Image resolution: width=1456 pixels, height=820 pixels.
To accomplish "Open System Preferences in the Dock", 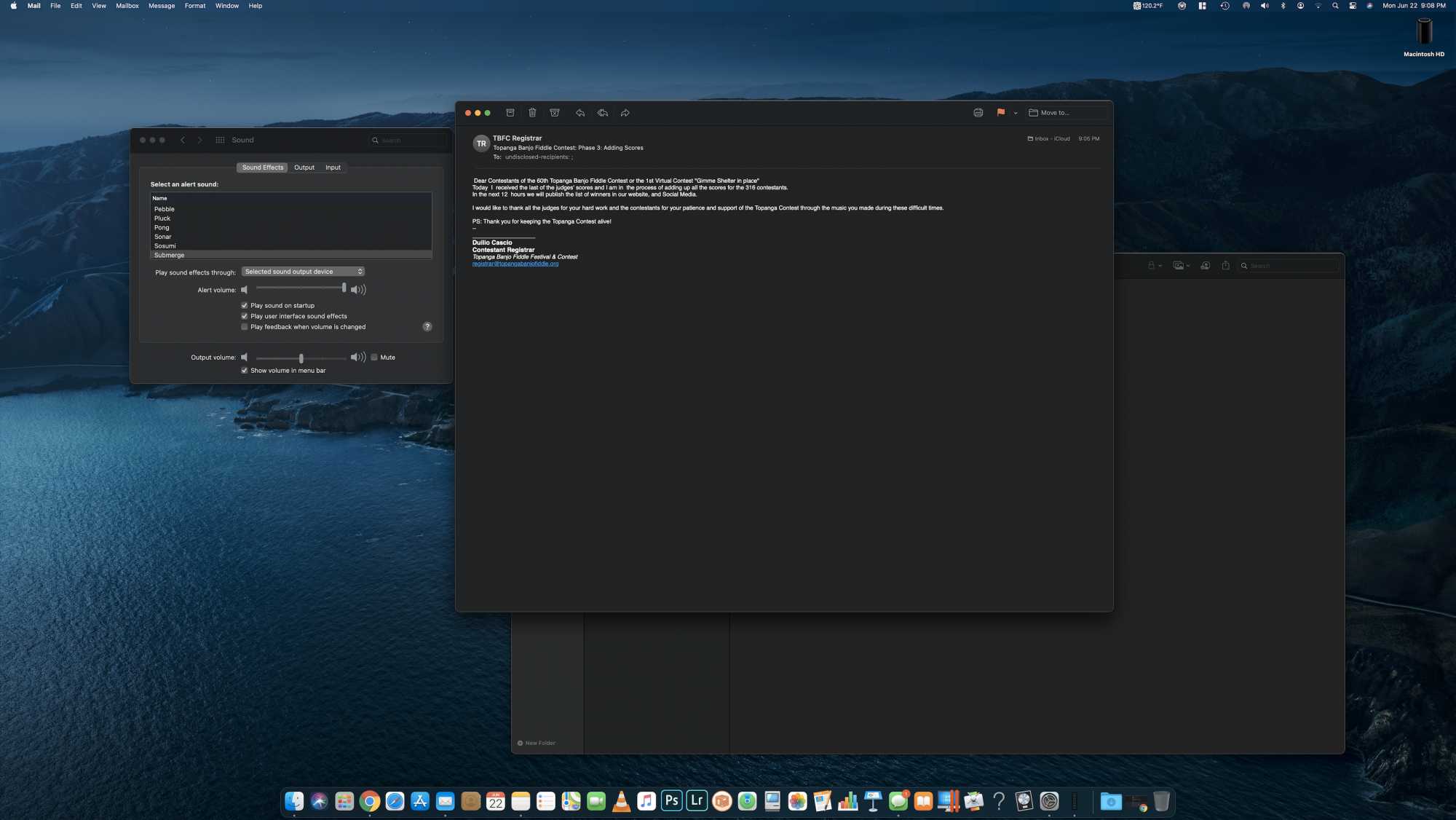I will click(1049, 801).
